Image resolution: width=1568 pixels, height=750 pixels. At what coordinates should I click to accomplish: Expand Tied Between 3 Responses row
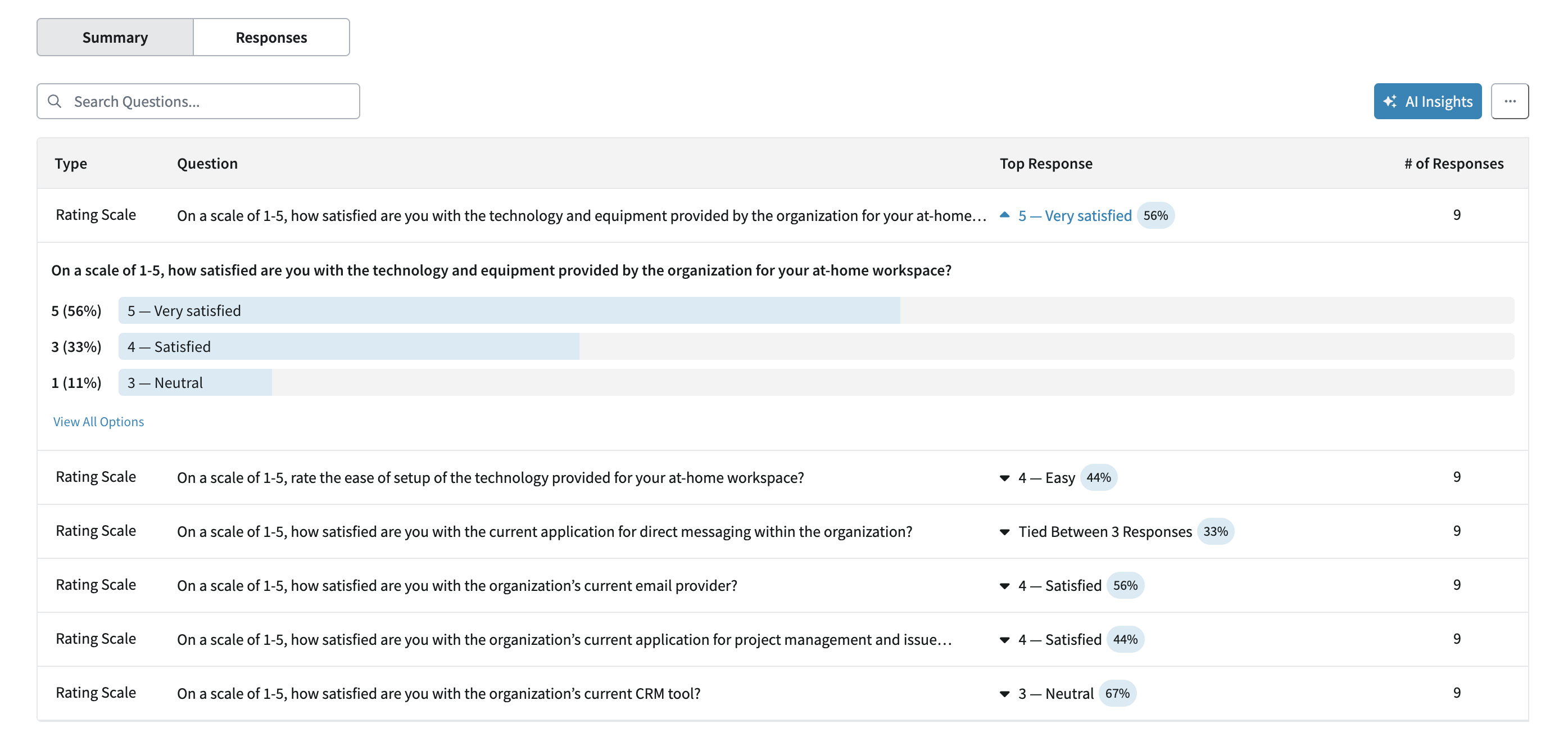pos(1004,531)
